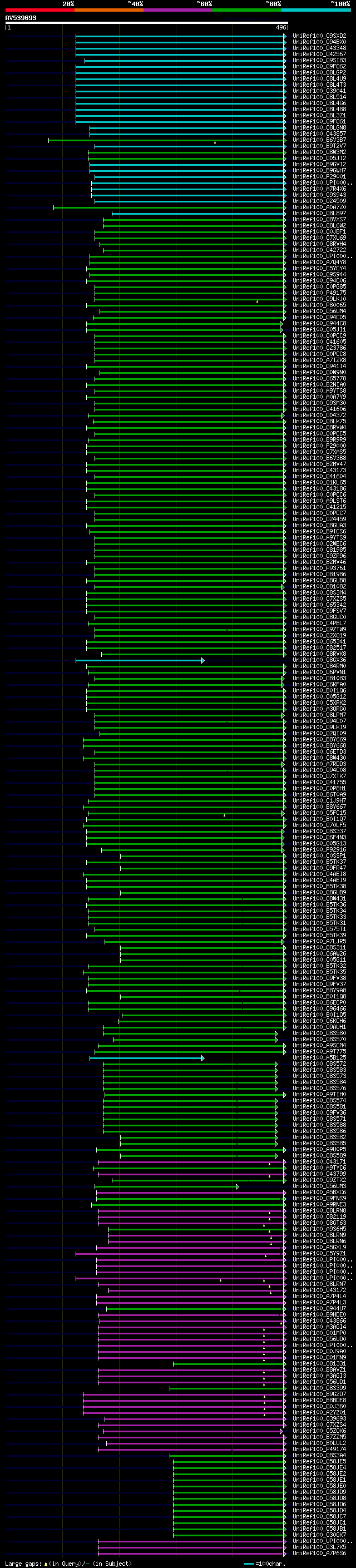Click the green alignment bar for UniRef100_Q58JB1
356x1568 pixels.
[229, 1529]
